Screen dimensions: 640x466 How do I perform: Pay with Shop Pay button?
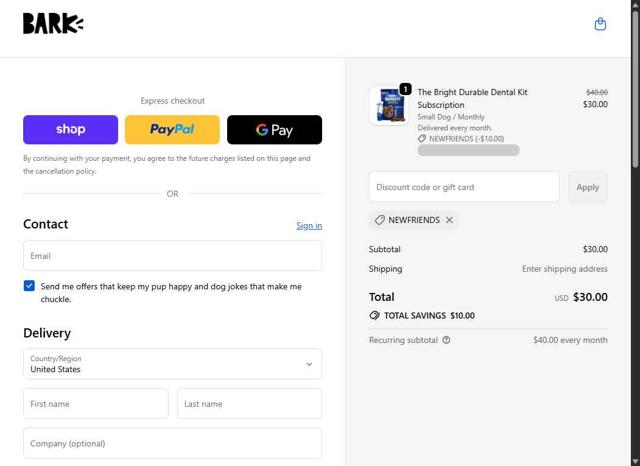[x=70, y=129]
